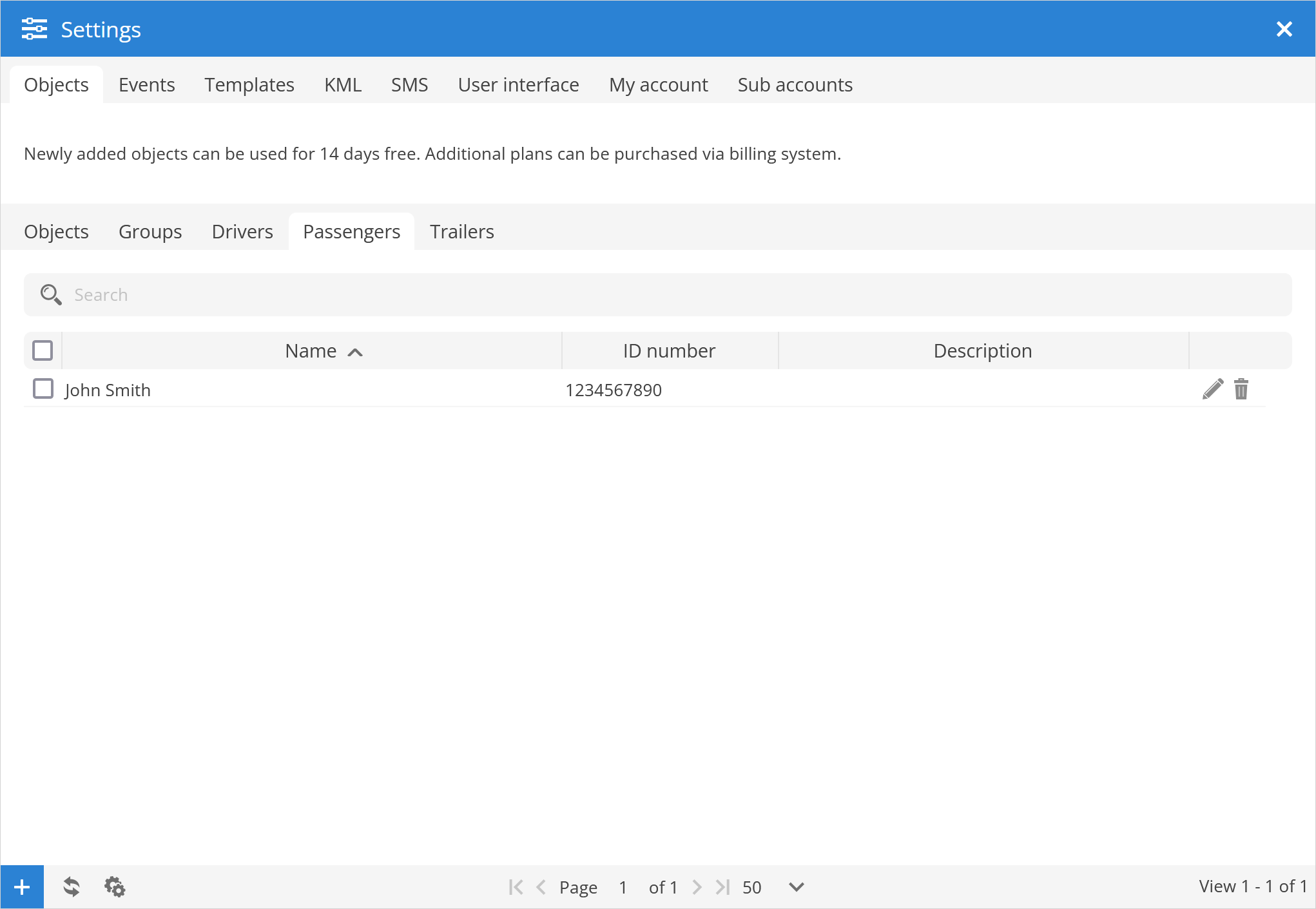The height and width of the screenshot is (909, 1316).
Task: Tick the John Smith row checkbox
Action: (x=43, y=389)
